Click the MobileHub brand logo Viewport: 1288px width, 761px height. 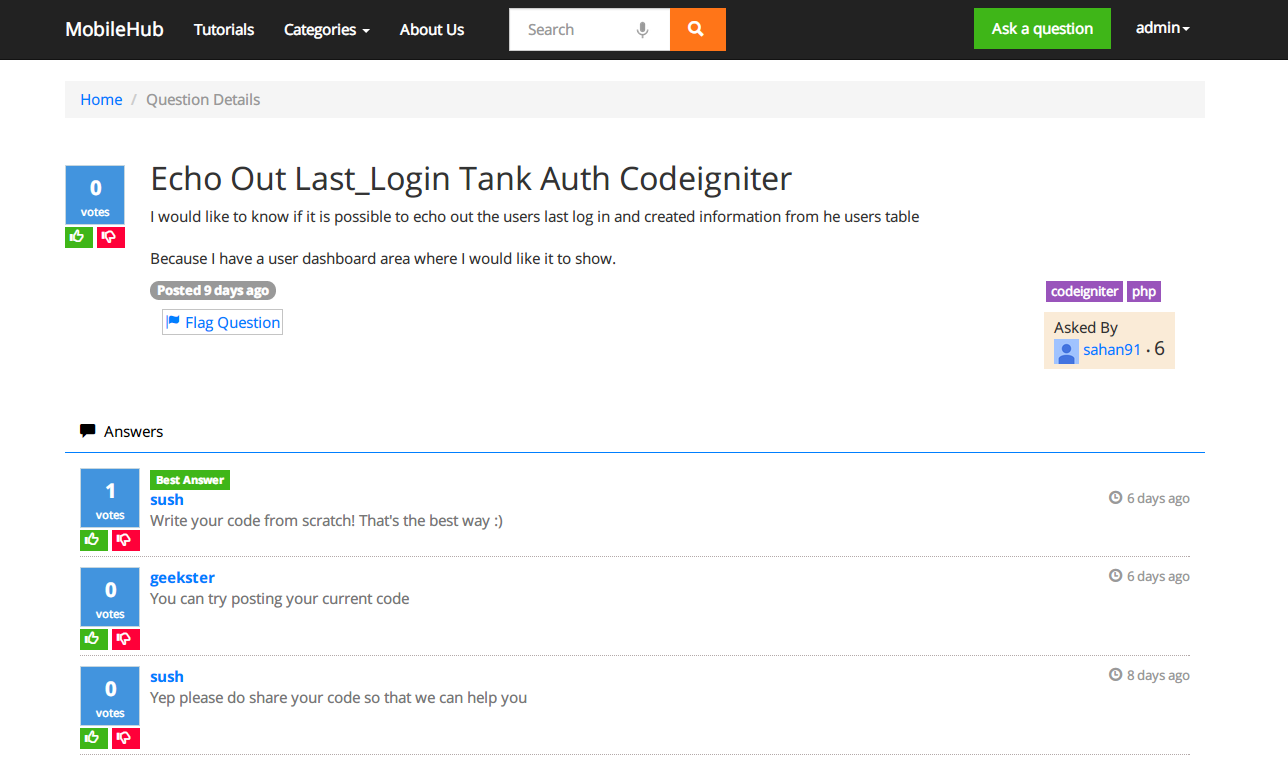pos(114,29)
